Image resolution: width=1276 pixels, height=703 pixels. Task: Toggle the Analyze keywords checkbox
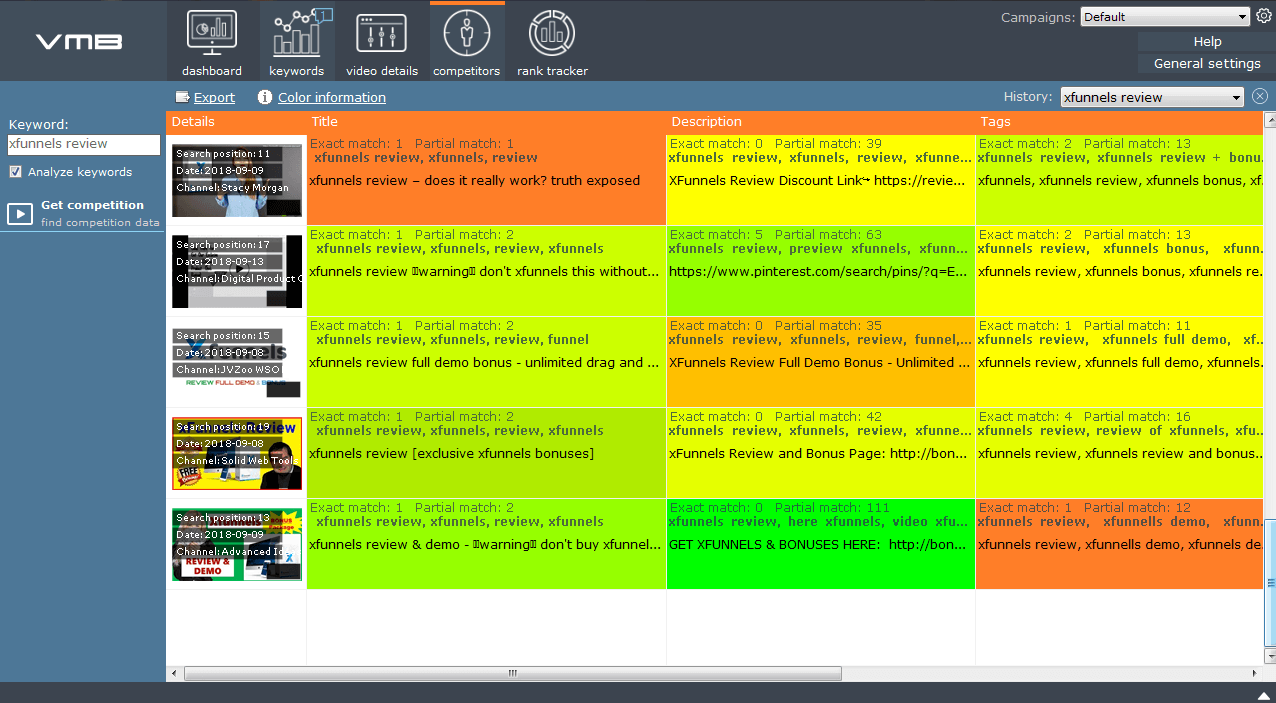(15, 172)
